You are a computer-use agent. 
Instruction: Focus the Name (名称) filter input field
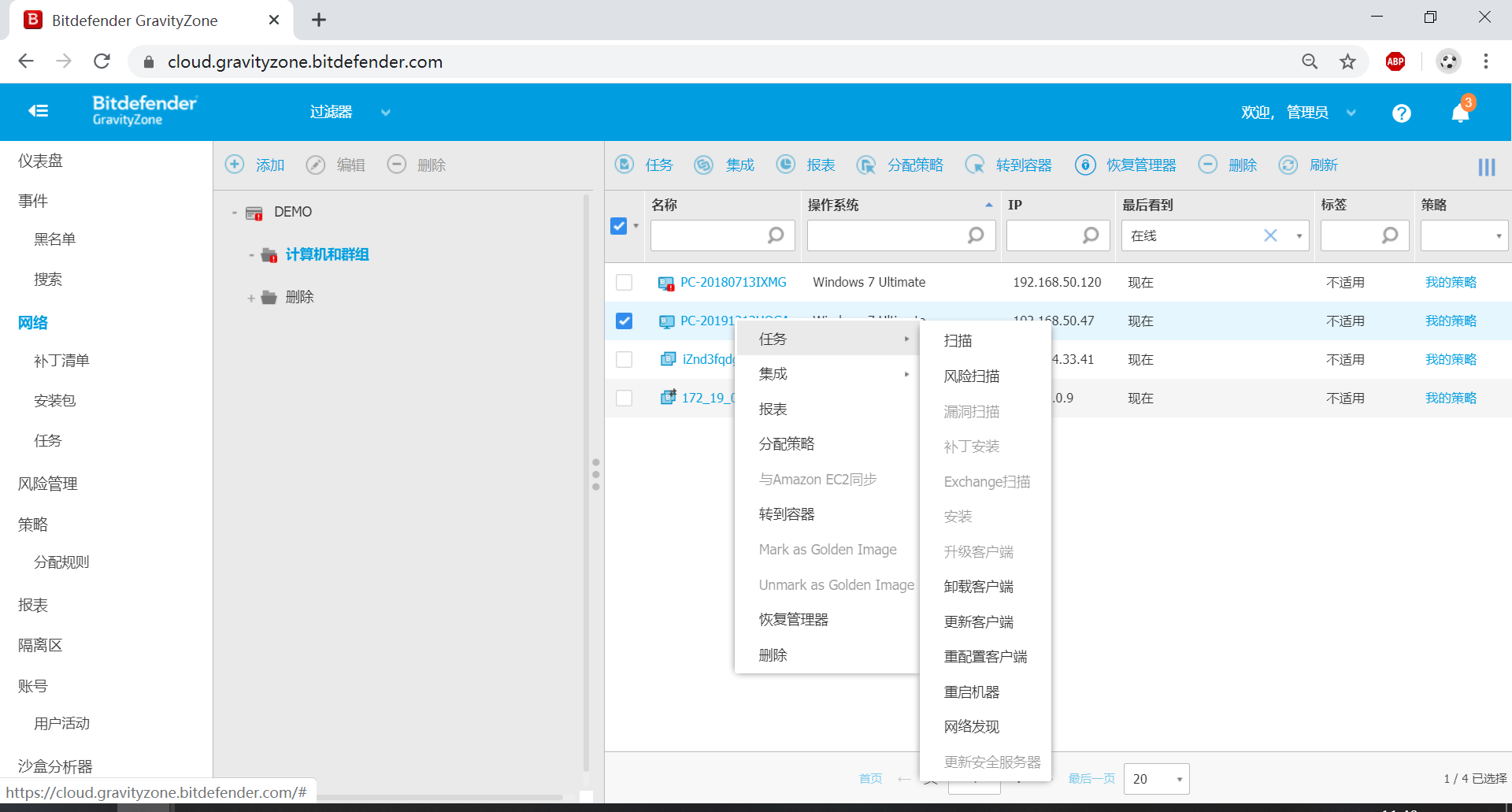pos(723,235)
